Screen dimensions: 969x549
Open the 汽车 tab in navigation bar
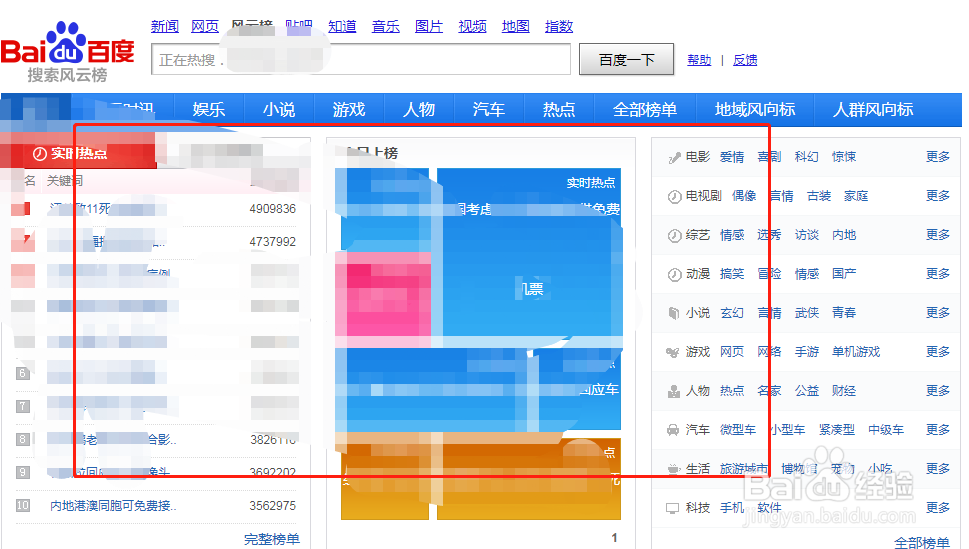coord(489,109)
